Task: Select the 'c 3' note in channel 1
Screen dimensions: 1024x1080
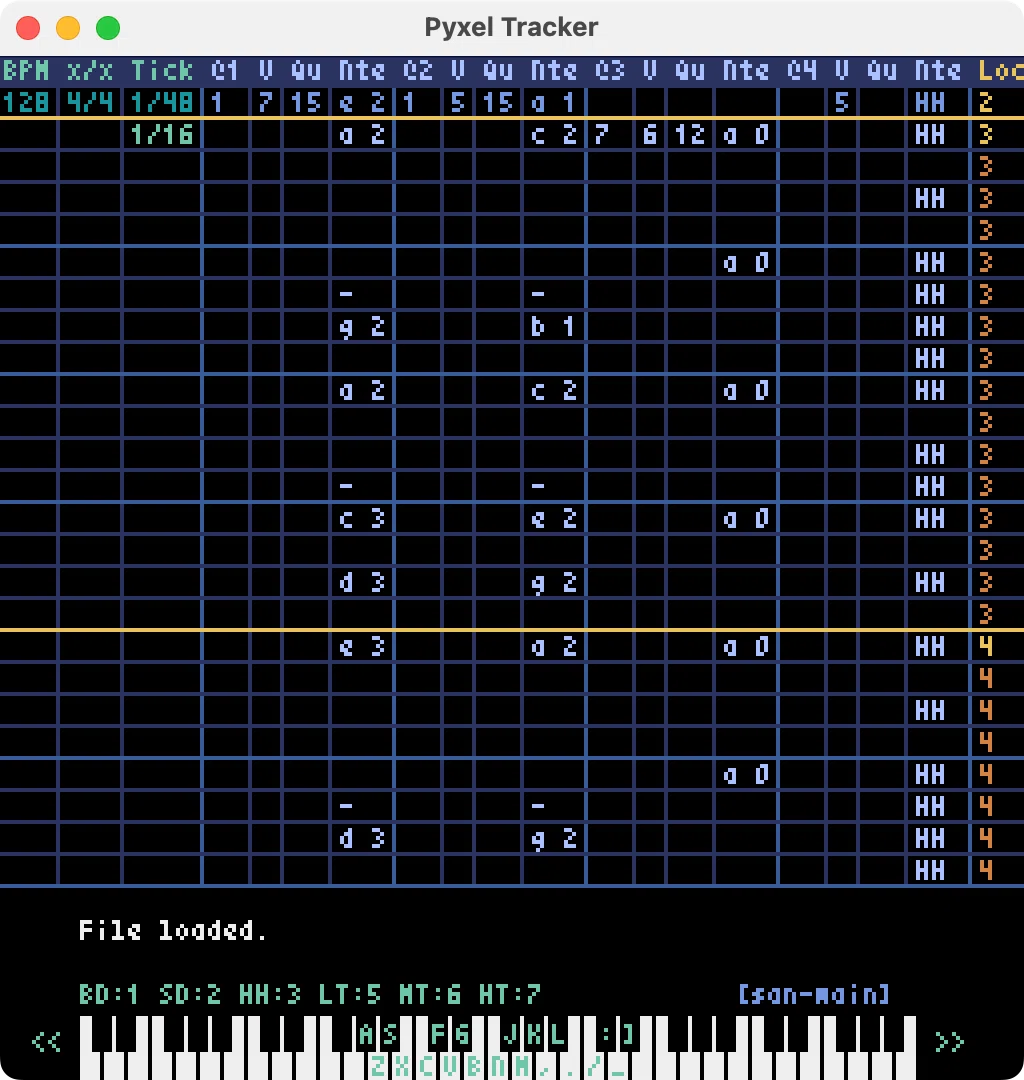Action: click(362, 519)
